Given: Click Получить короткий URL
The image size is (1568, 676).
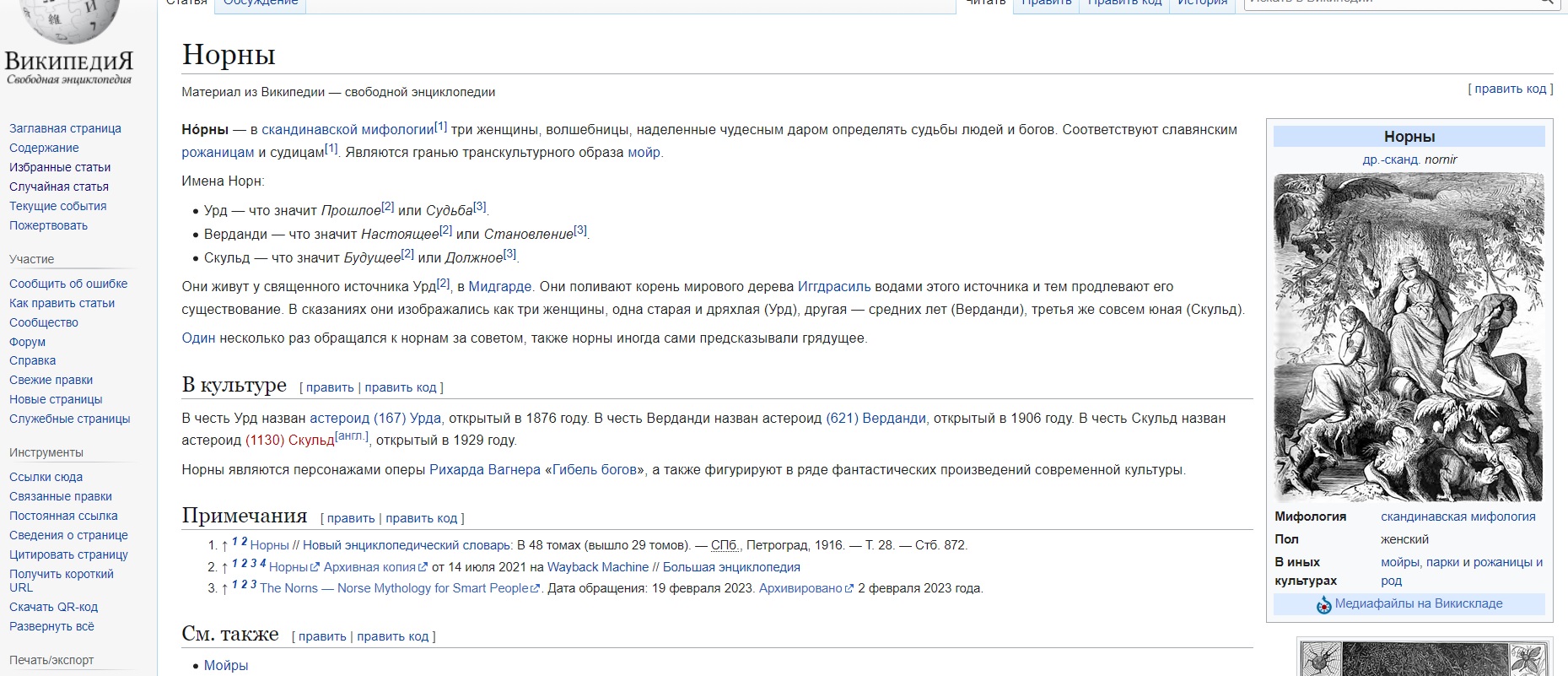Looking at the screenshot, I should pyautogui.click(x=62, y=581).
